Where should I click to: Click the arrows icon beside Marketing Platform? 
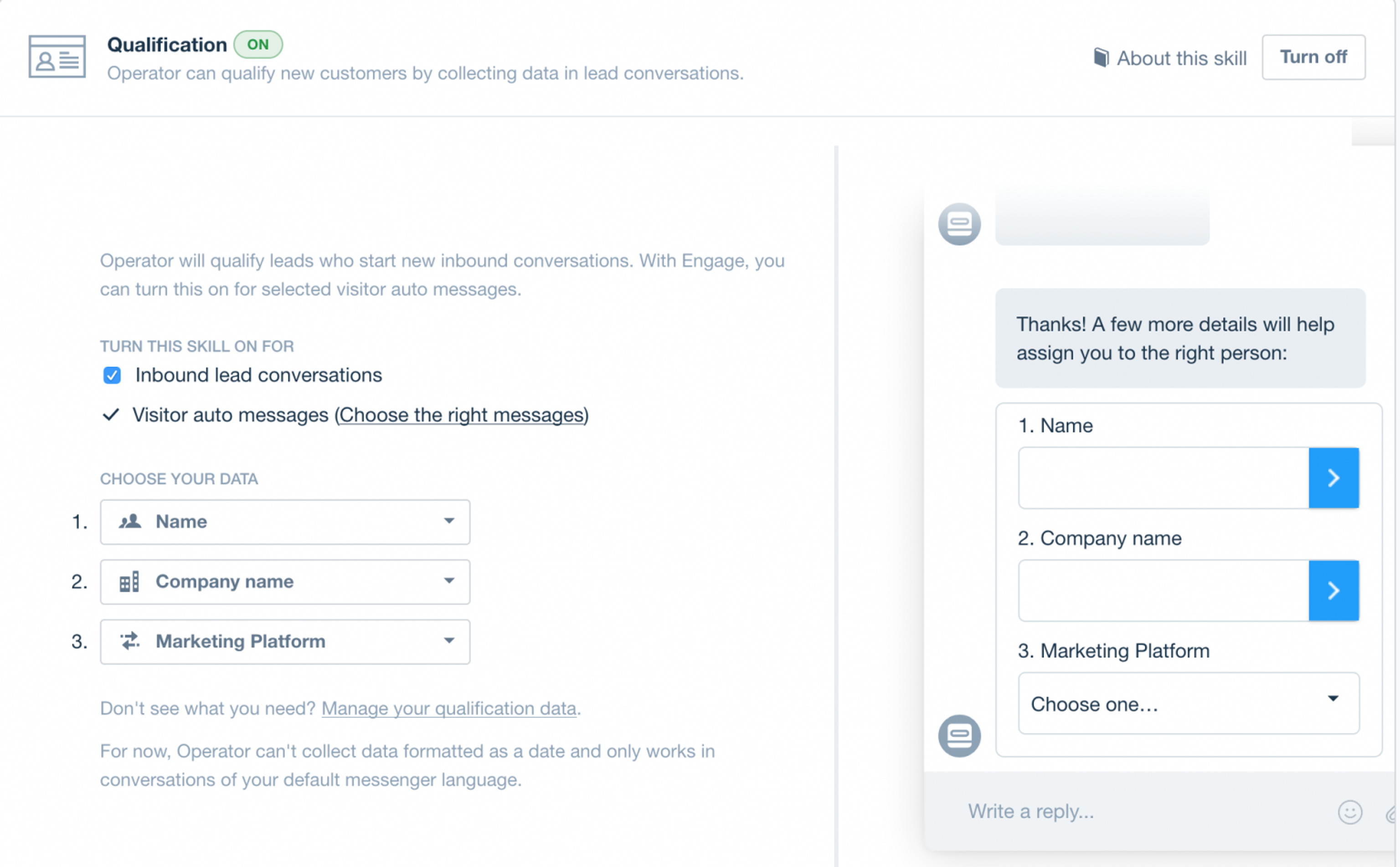pyautogui.click(x=130, y=641)
